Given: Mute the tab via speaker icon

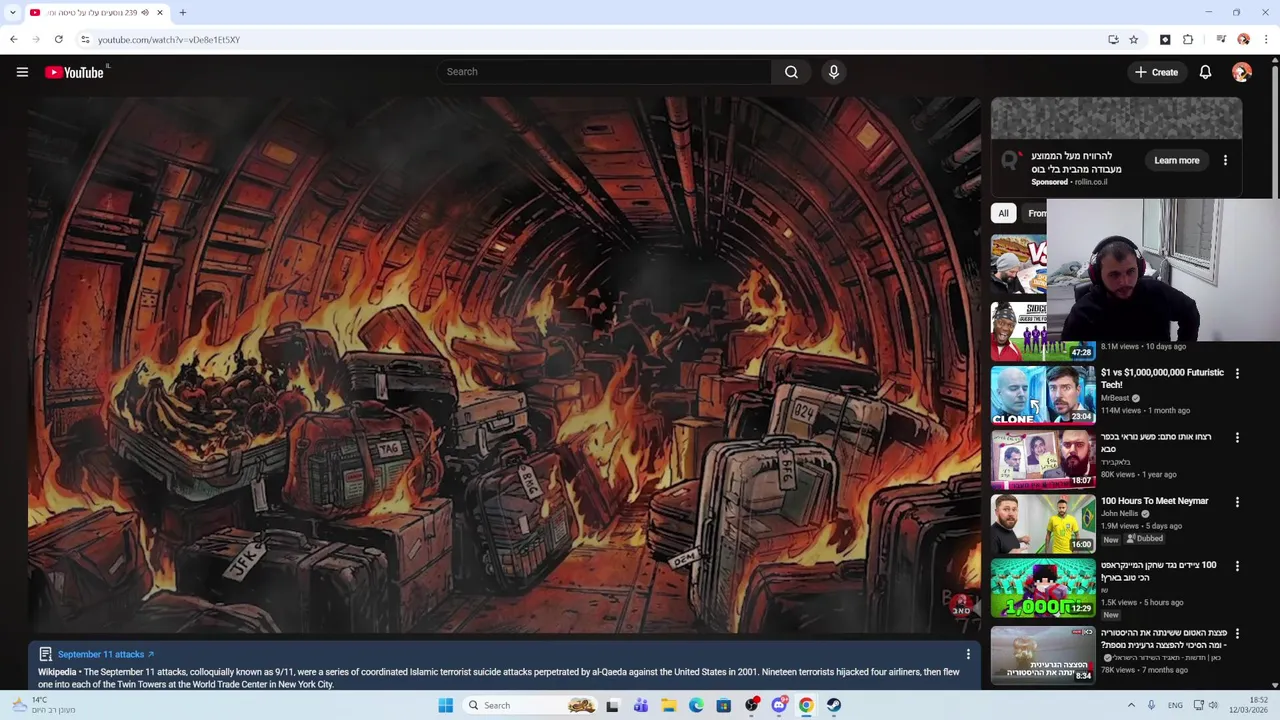Looking at the screenshot, I should click(x=145, y=13).
